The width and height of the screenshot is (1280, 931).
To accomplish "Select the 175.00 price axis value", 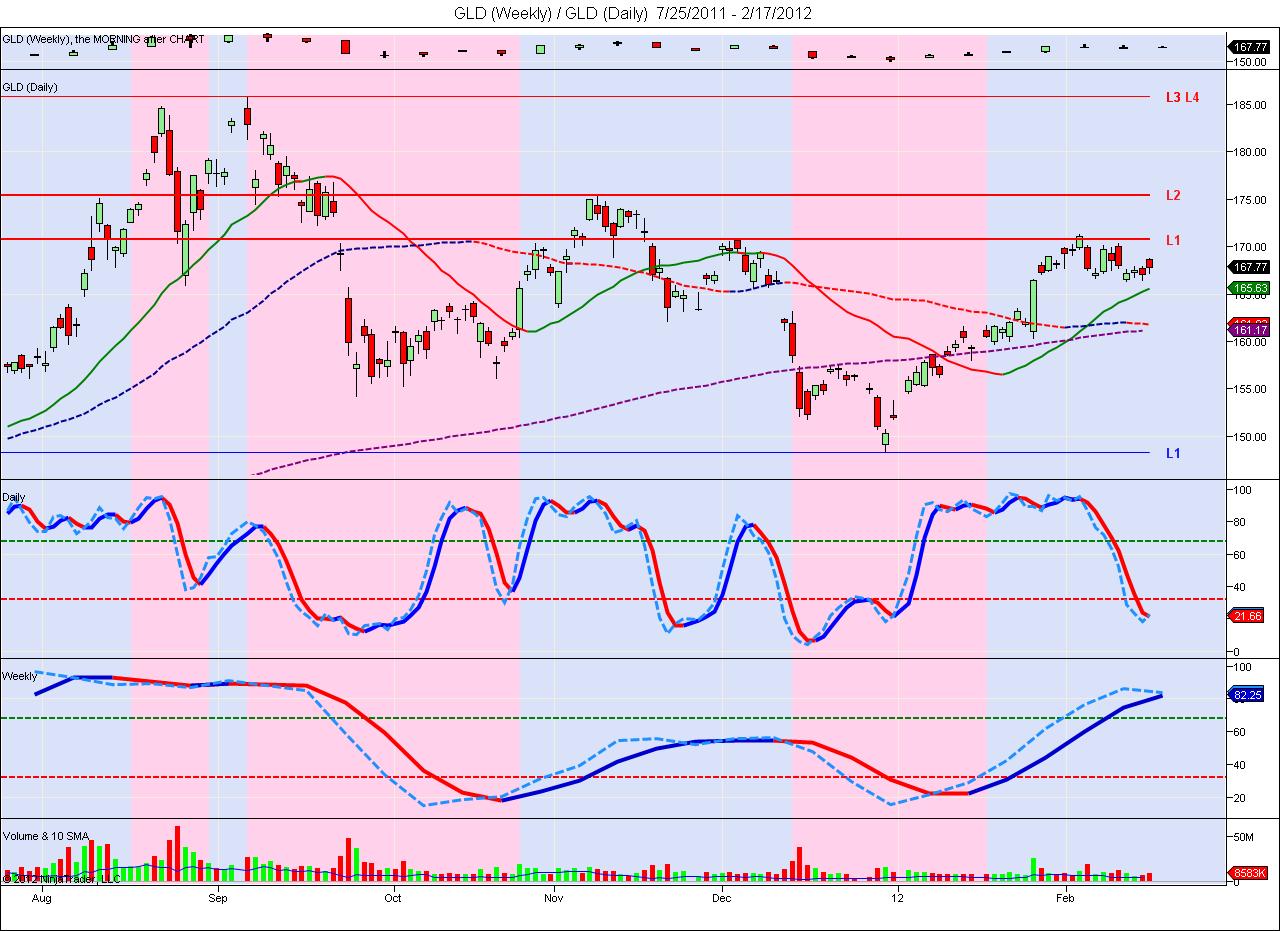I will point(1250,199).
